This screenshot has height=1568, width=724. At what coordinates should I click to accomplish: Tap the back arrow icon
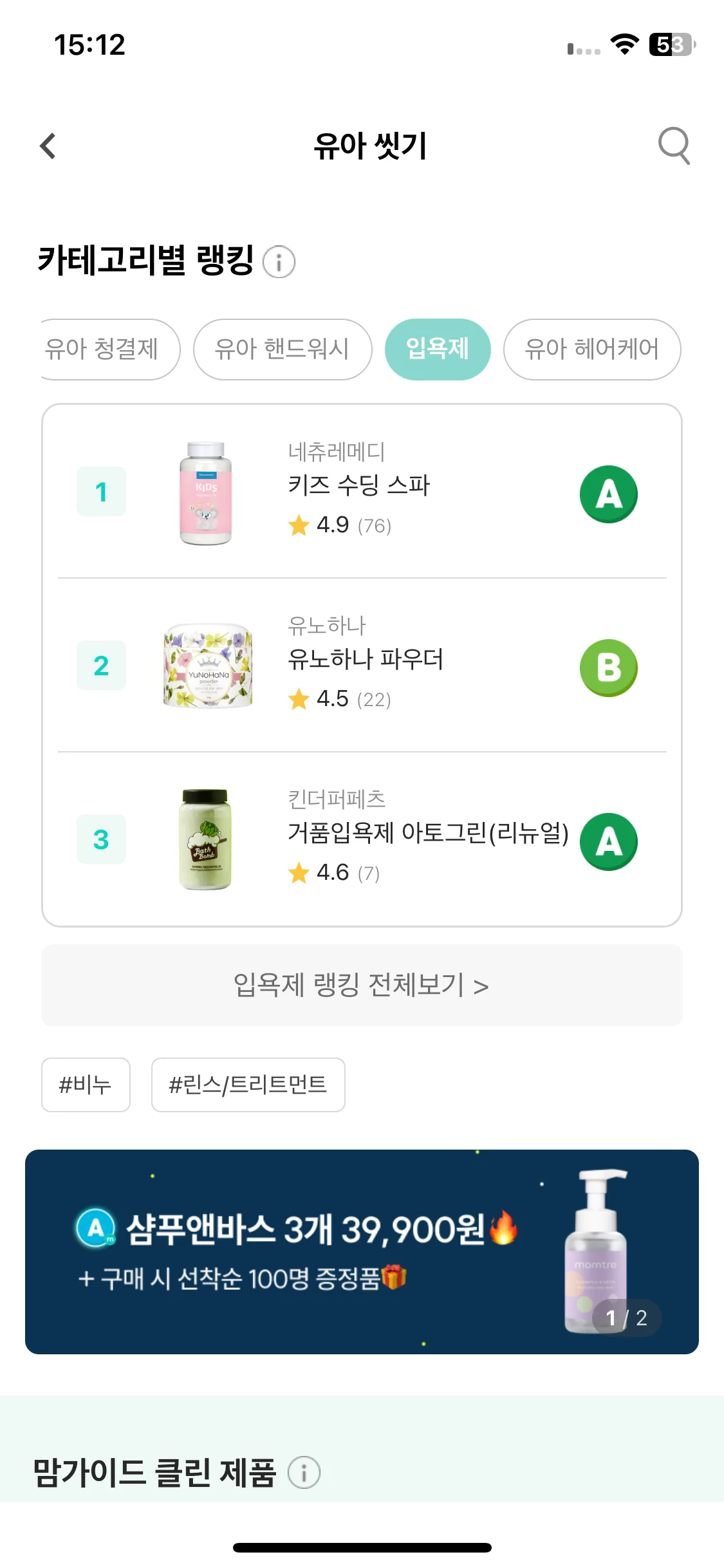point(48,145)
